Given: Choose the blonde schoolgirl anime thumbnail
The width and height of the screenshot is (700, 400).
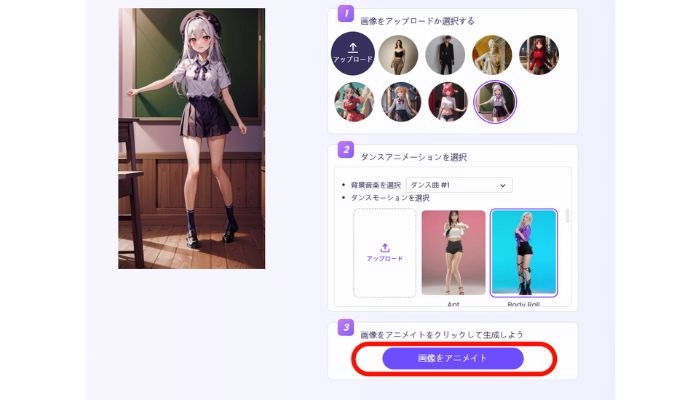Looking at the screenshot, I should click(400, 101).
